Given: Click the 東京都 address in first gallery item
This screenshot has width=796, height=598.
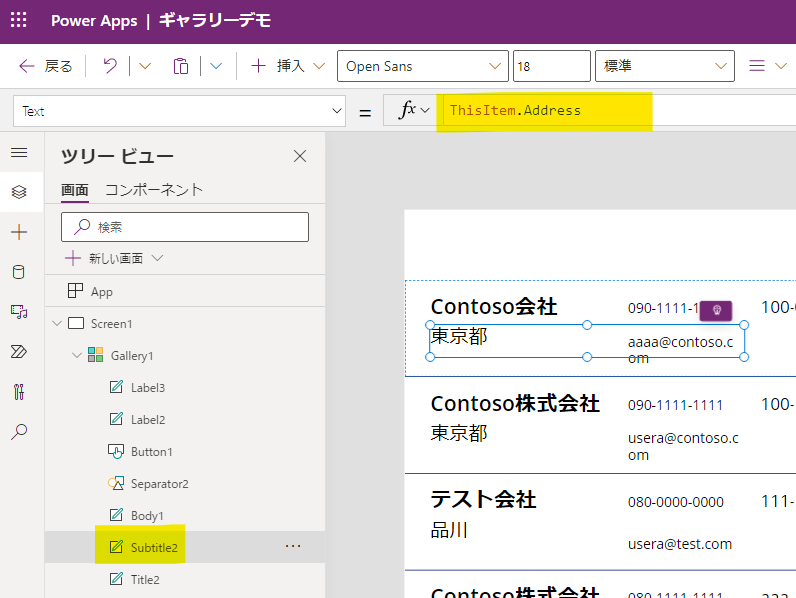Looking at the screenshot, I should click(459, 337).
